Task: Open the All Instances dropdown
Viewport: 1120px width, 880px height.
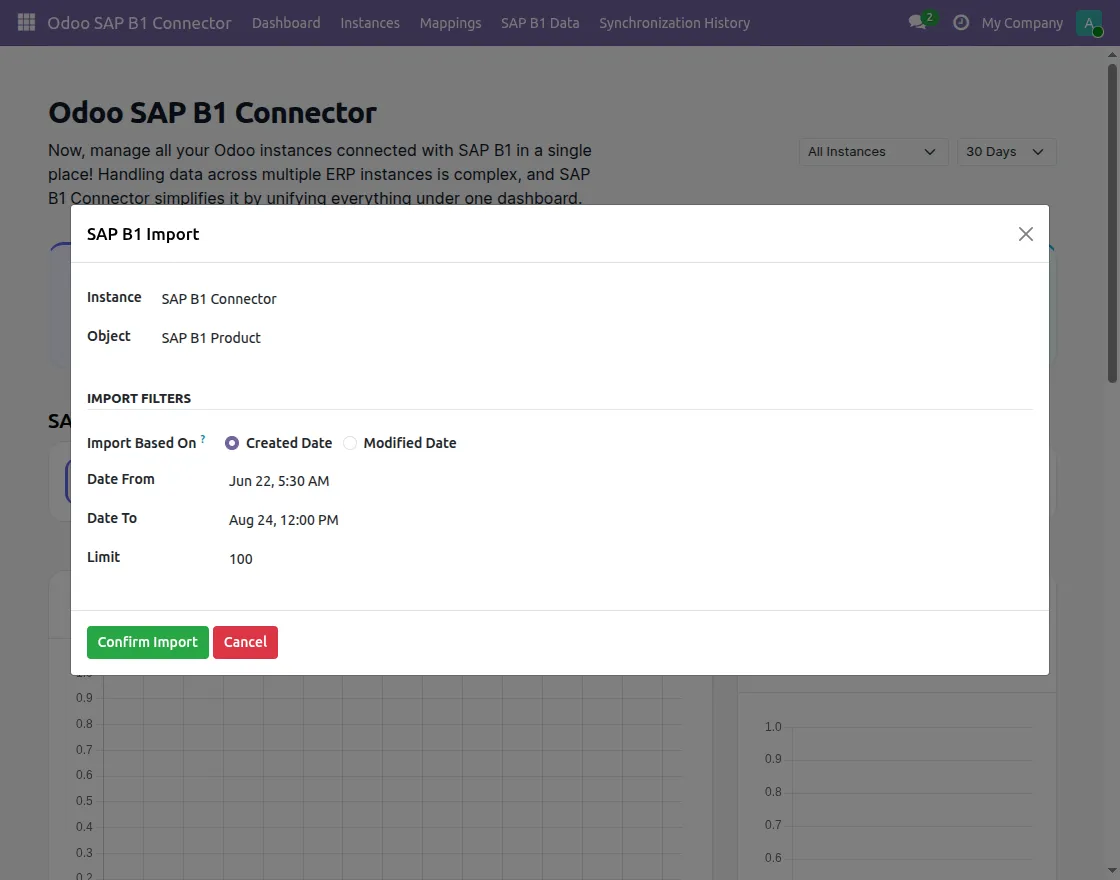Action: 873,151
